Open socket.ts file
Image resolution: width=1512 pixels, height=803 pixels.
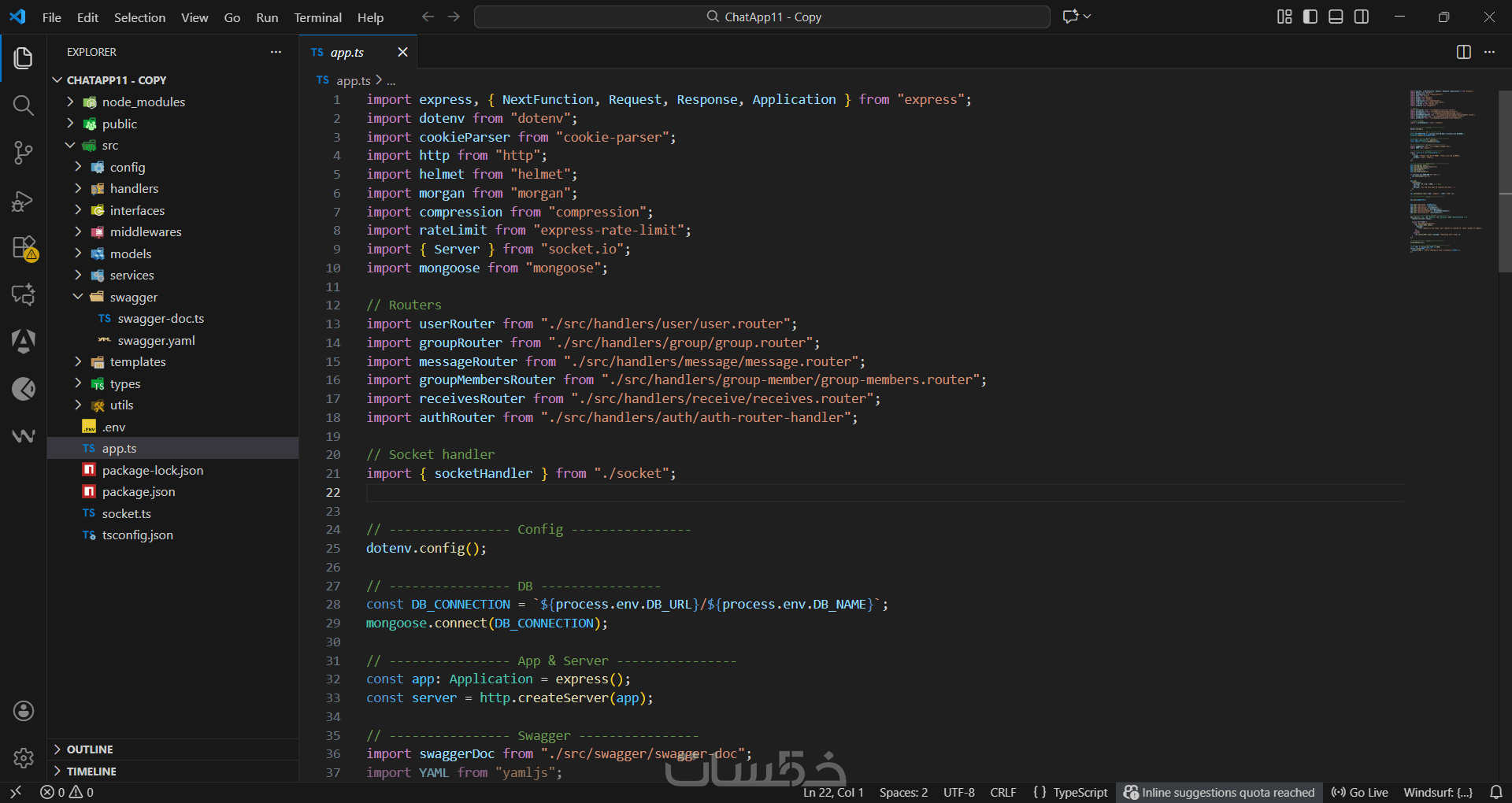[x=126, y=513]
